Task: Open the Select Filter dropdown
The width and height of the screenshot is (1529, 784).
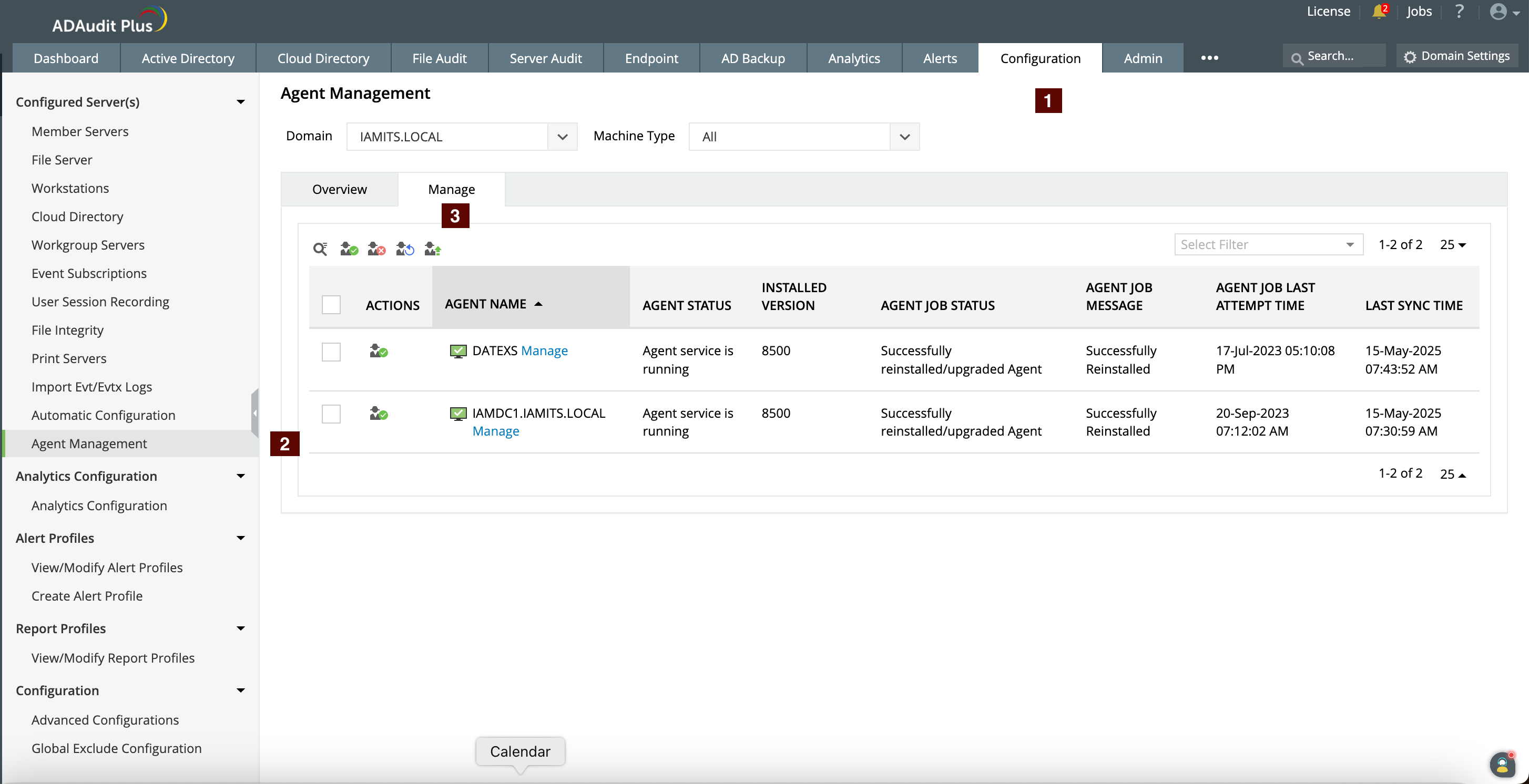Action: coord(1268,245)
